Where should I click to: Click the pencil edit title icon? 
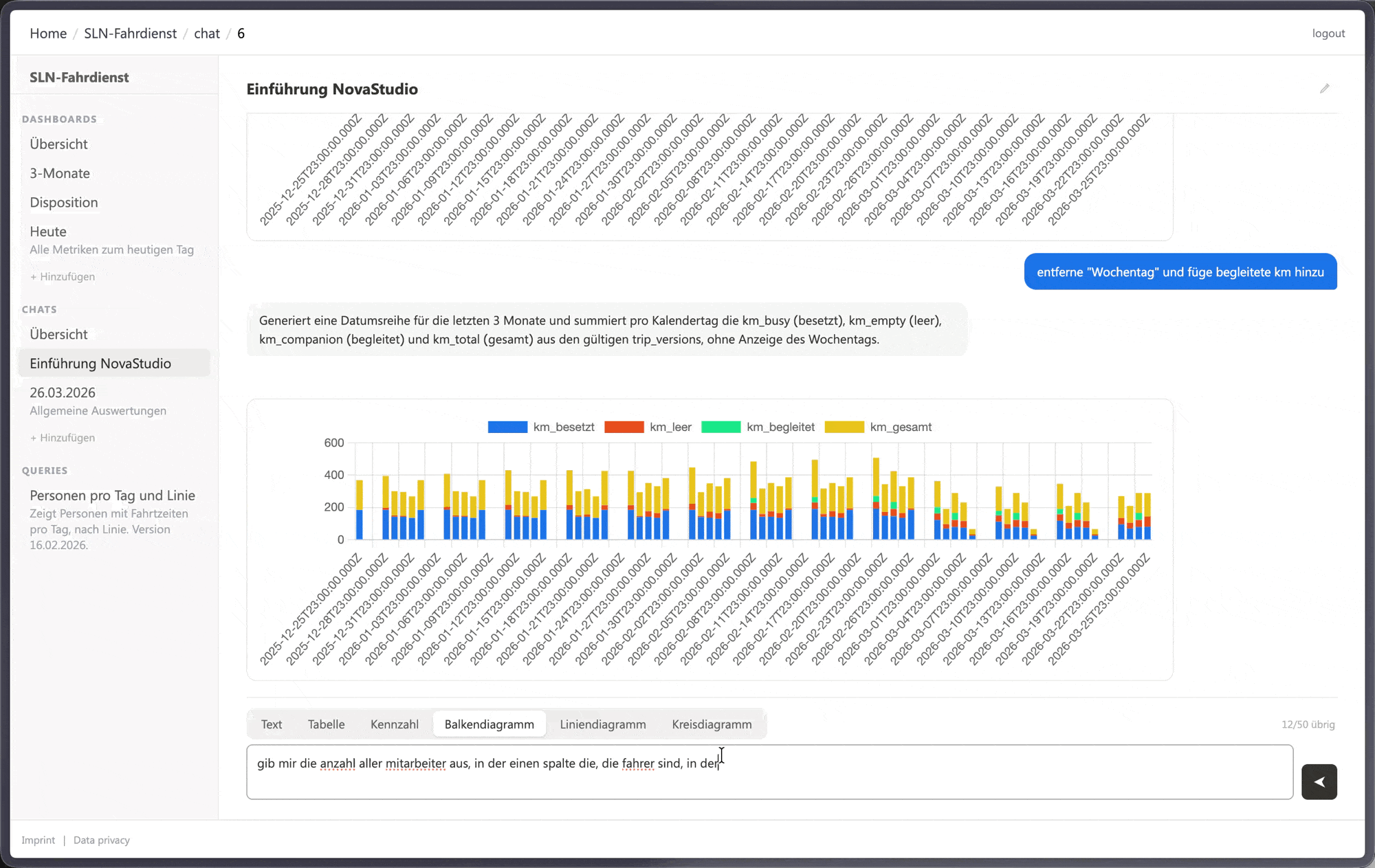(x=1324, y=89)
